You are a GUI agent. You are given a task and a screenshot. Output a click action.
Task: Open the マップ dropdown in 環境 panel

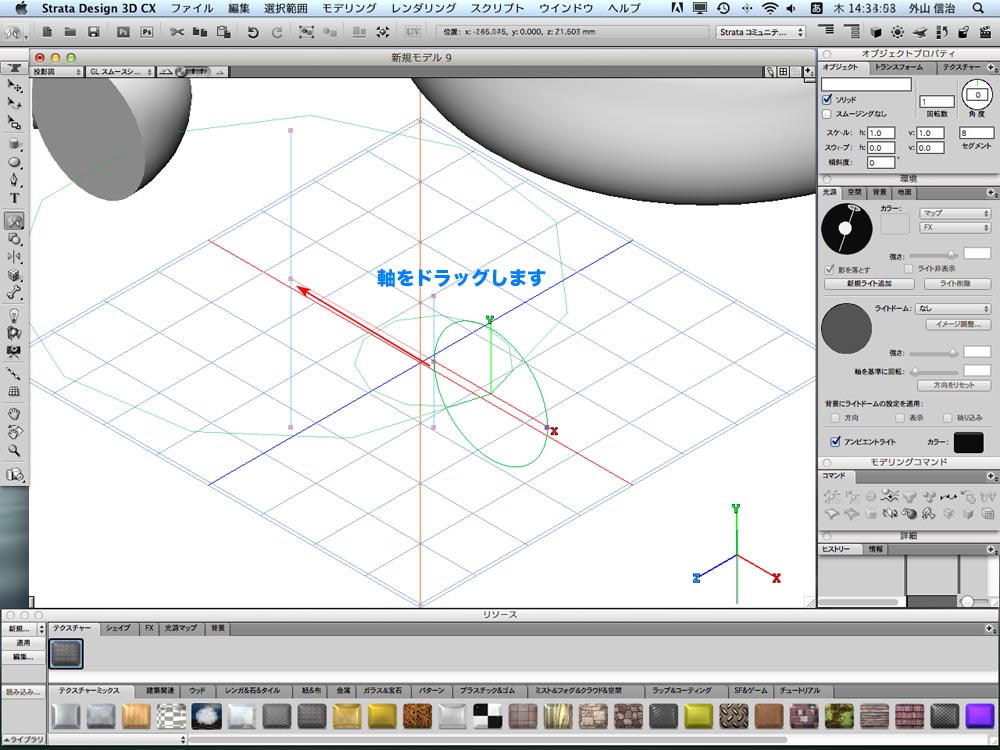(954, 213)
